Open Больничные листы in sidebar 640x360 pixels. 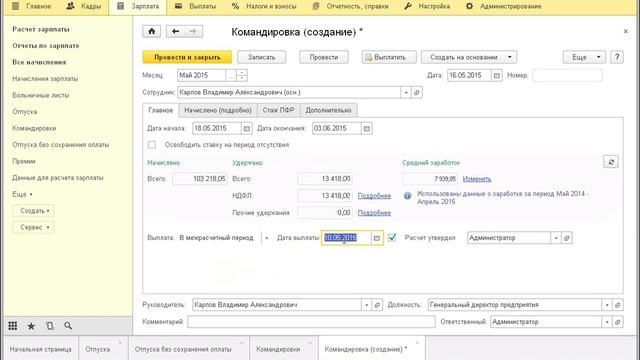[40, 95]
